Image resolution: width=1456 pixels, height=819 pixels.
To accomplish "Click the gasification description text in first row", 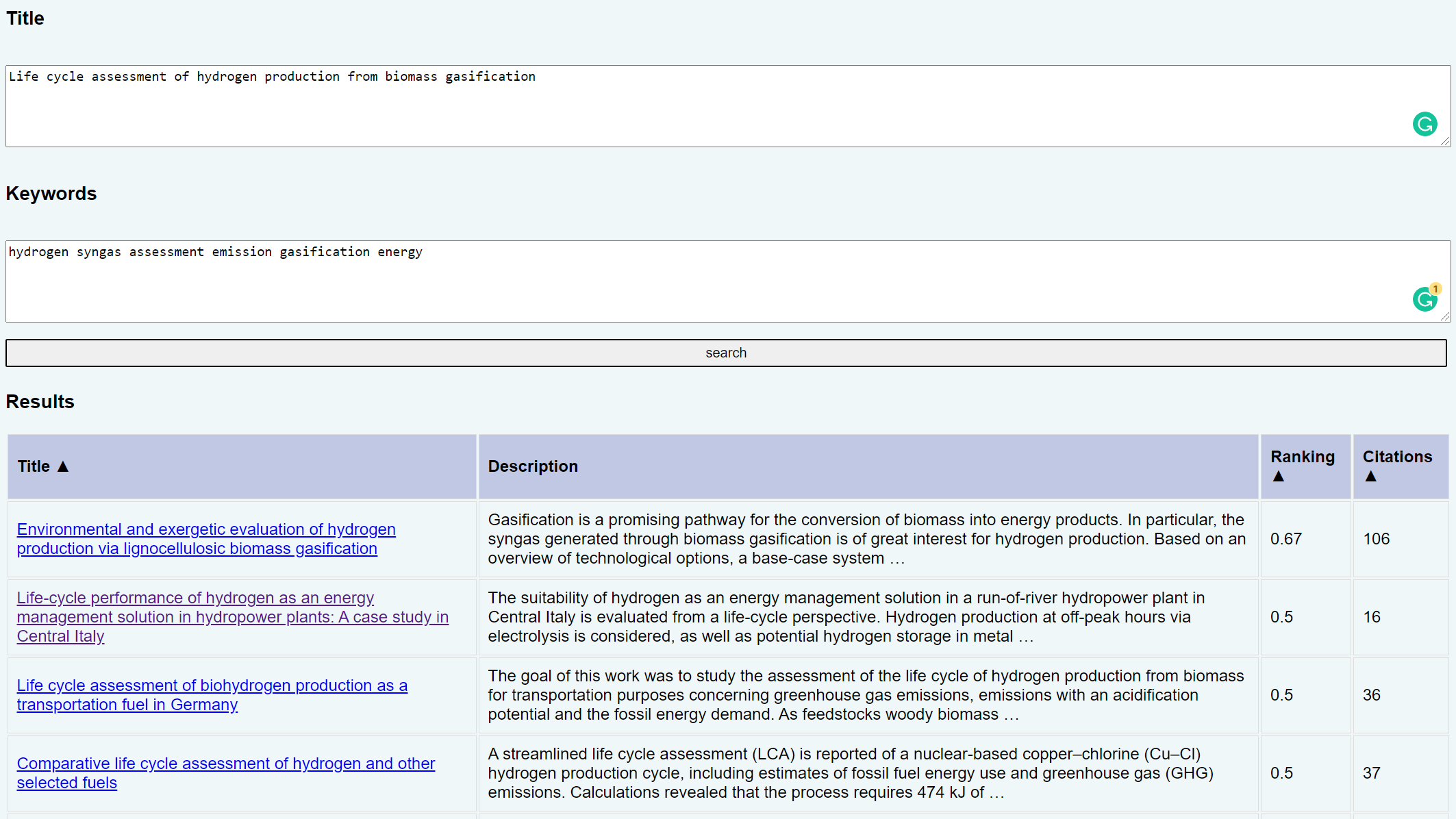I will point(866,539).
